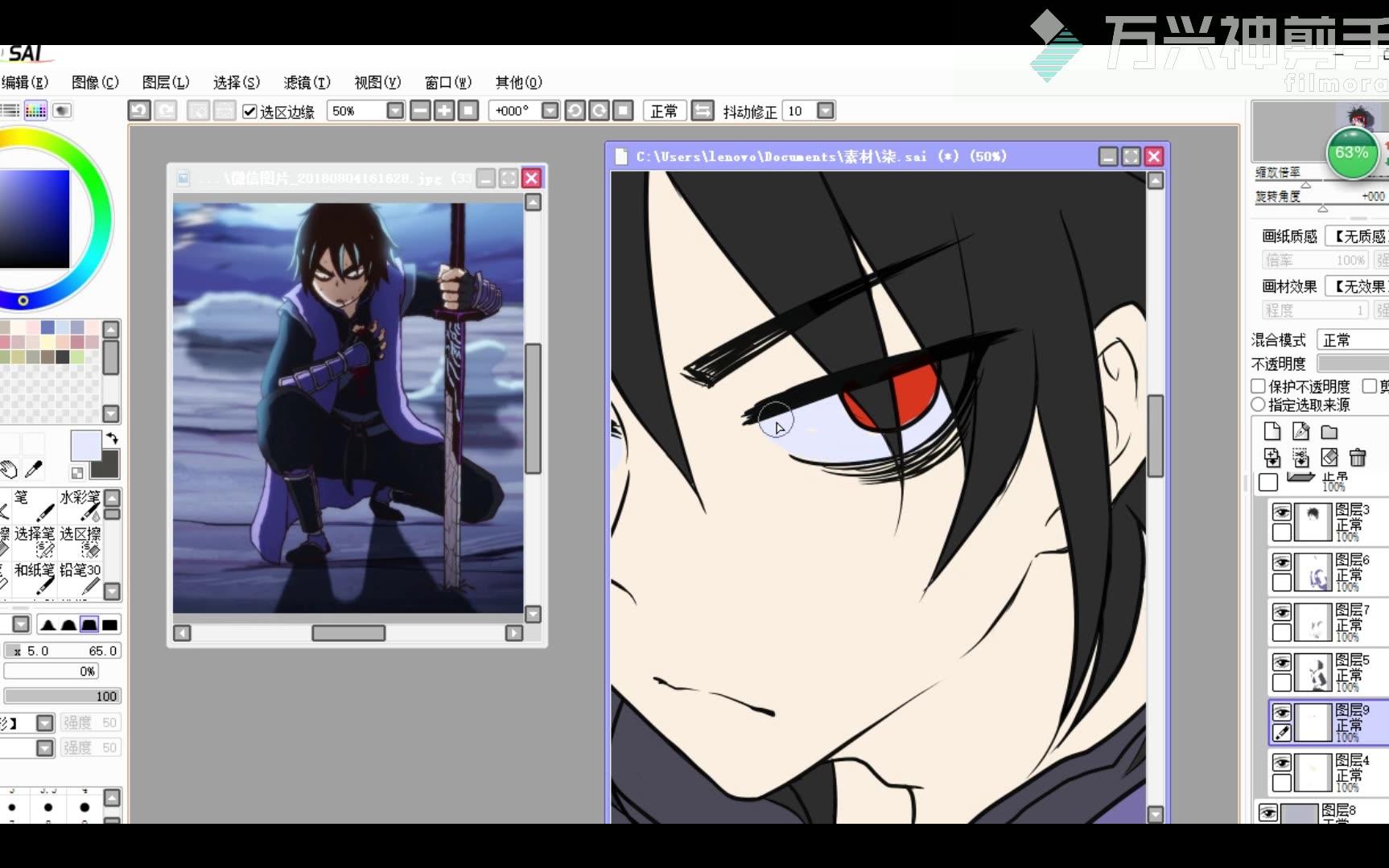Open the brush texture dropdown beside lower 强度 50
1389x868 pixels.
coord(45,747)
